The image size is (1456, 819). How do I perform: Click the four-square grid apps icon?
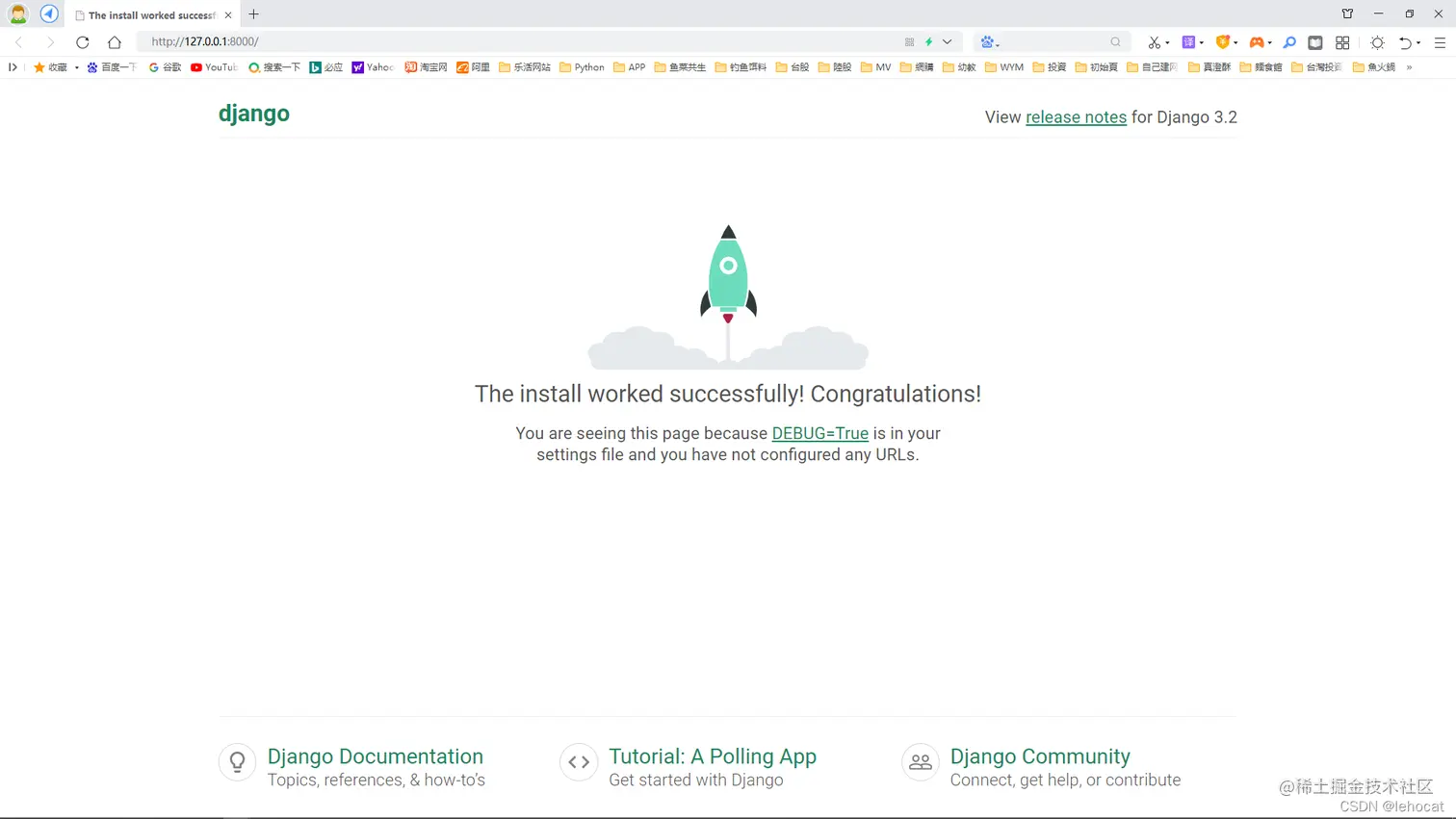[1342, 42]
